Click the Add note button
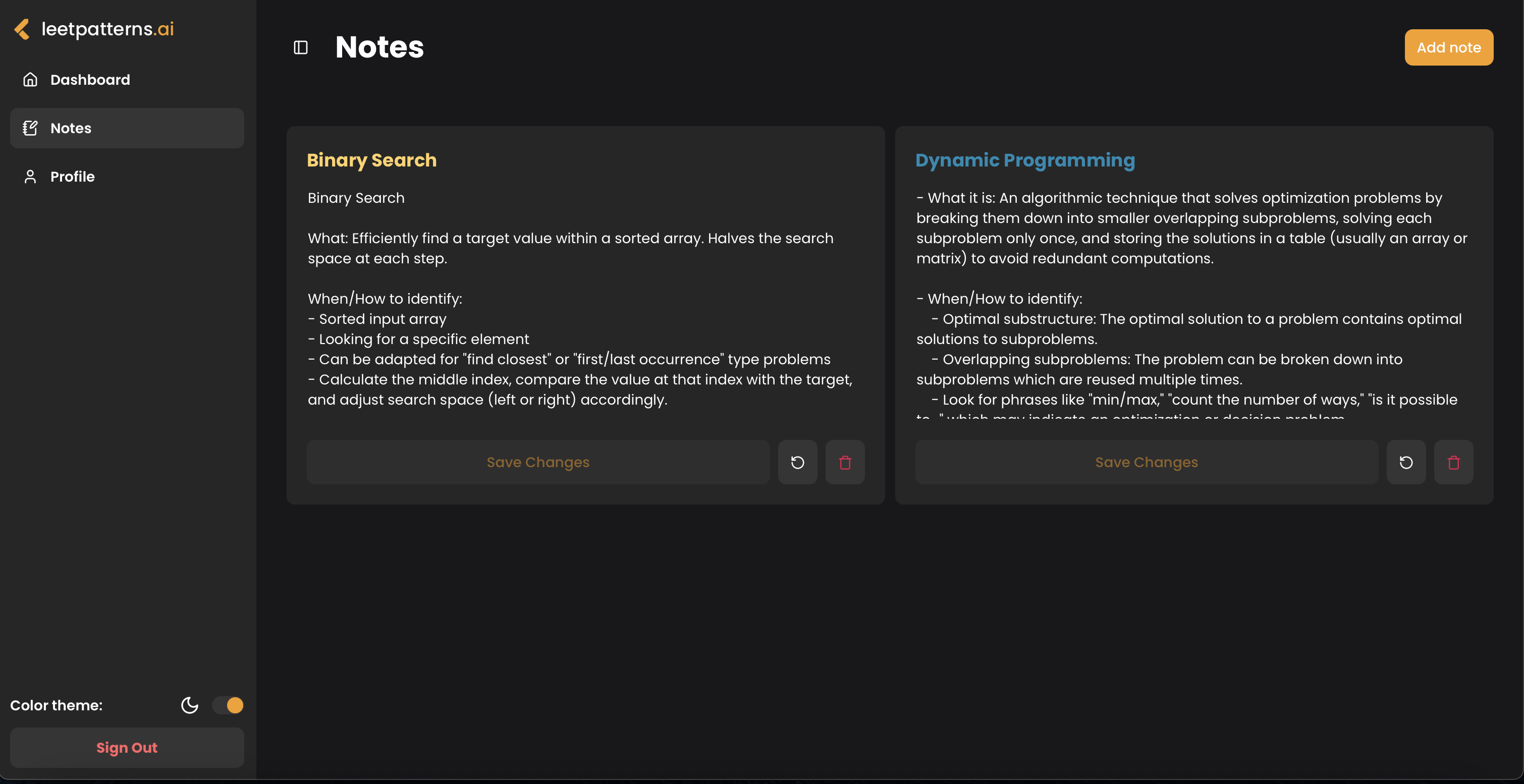This screenshot has width=1524, height=784. (1449, 47)
